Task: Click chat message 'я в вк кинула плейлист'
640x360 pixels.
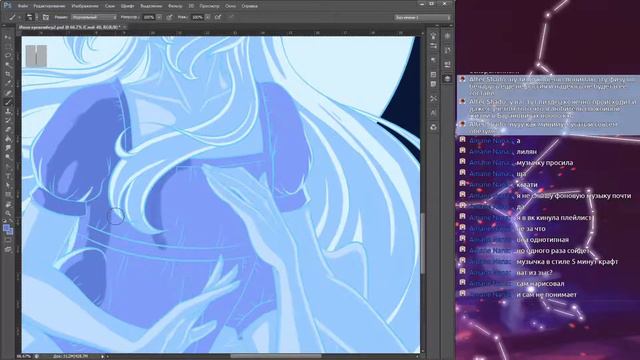Action: point(554,218)
